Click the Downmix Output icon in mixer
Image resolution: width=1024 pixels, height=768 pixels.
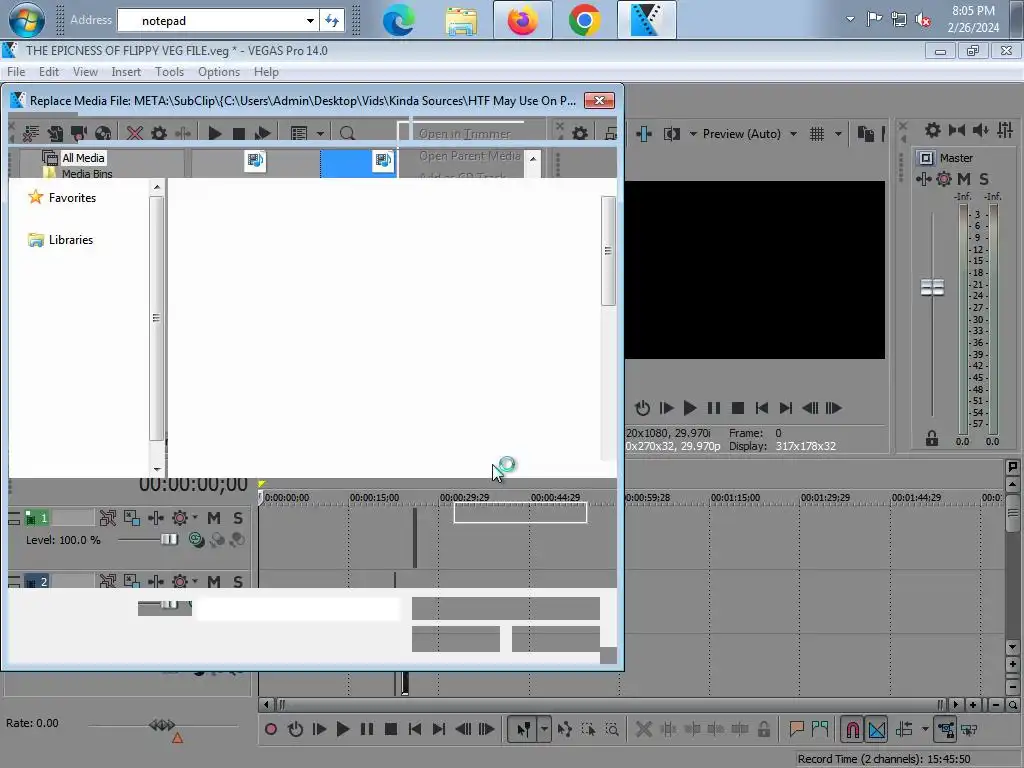click(957, 130)
